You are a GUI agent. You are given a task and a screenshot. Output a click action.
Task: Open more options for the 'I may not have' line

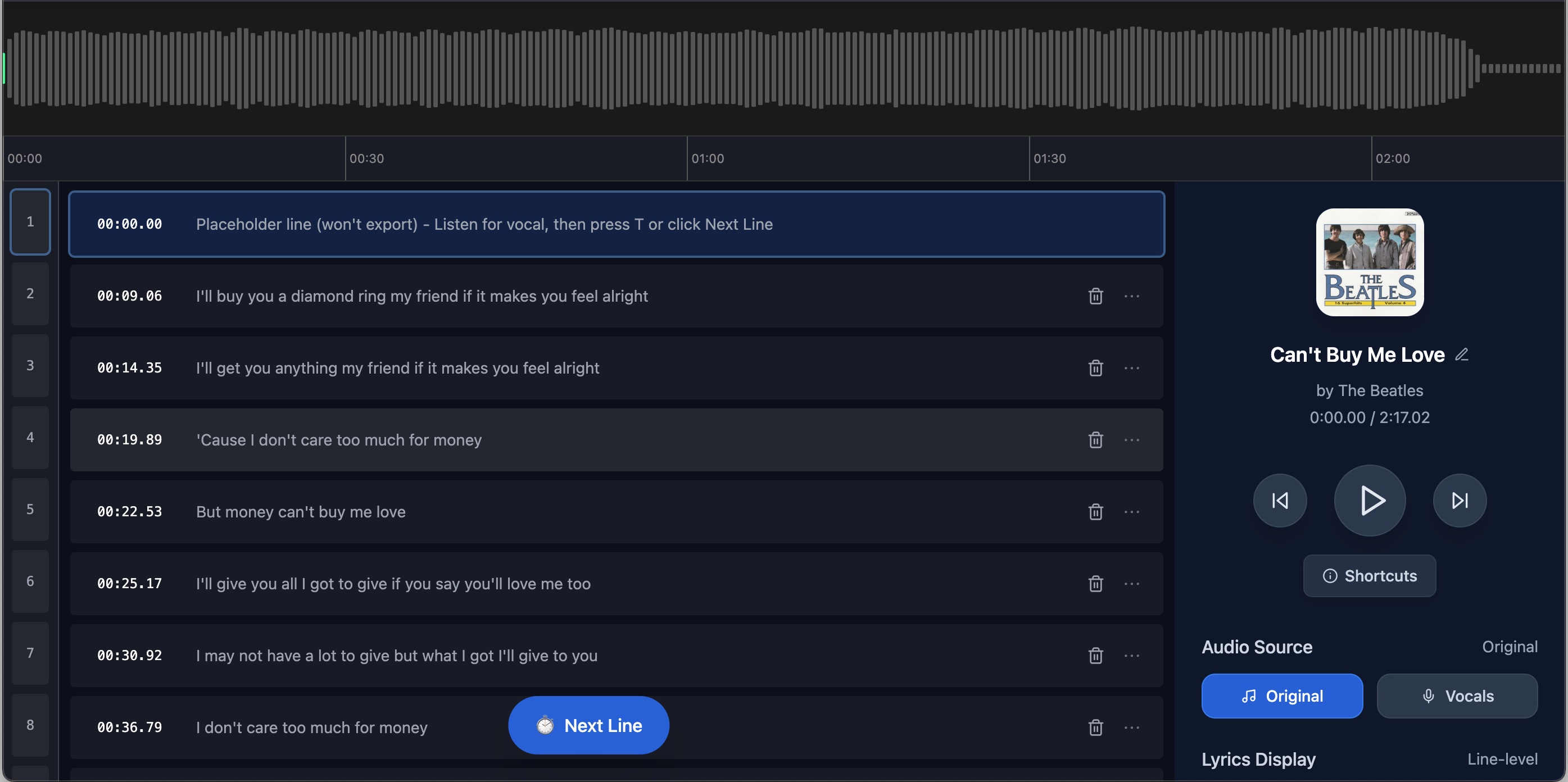1131,655
